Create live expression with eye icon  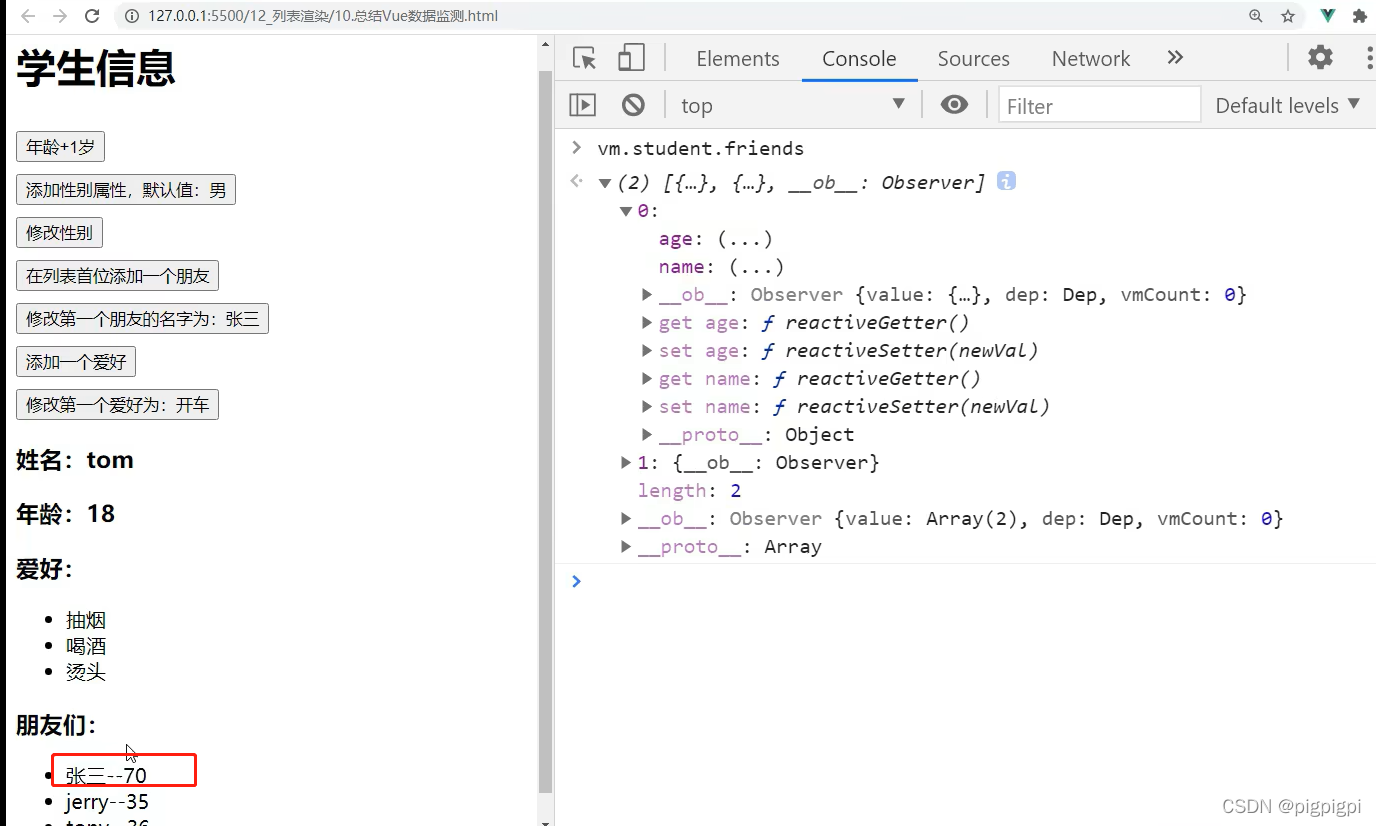(x=954, y=105)
